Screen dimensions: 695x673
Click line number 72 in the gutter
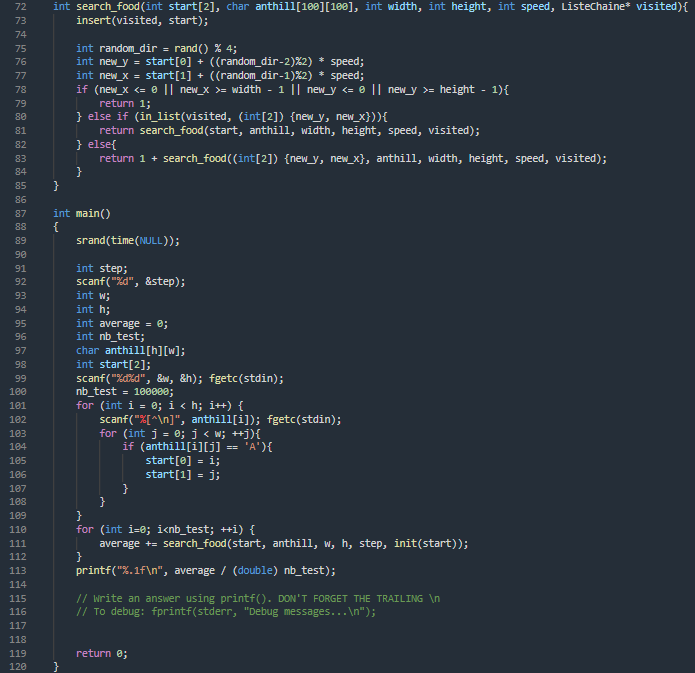pos(18,7)
